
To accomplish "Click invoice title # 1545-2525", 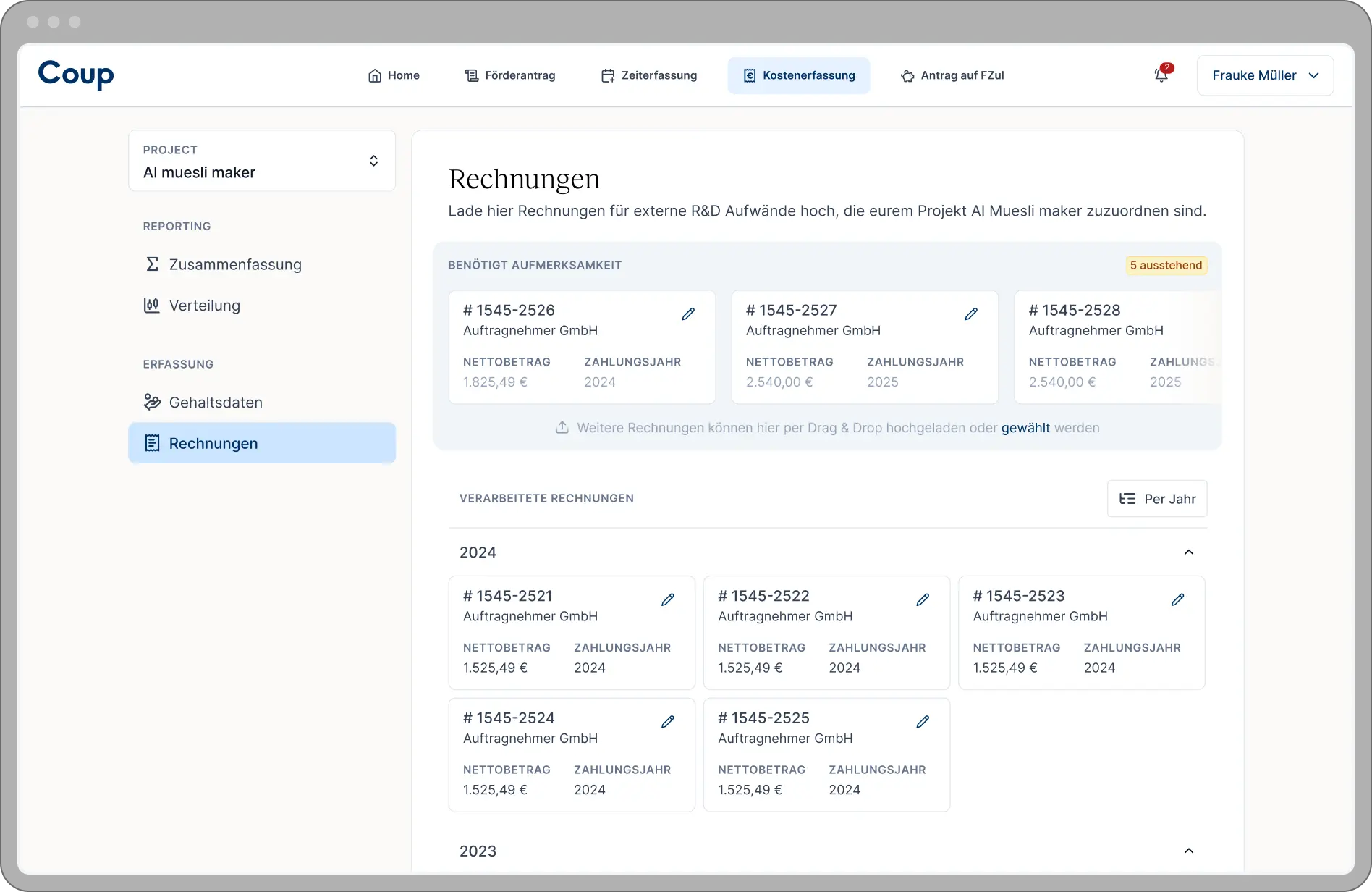I will [763, 718].
